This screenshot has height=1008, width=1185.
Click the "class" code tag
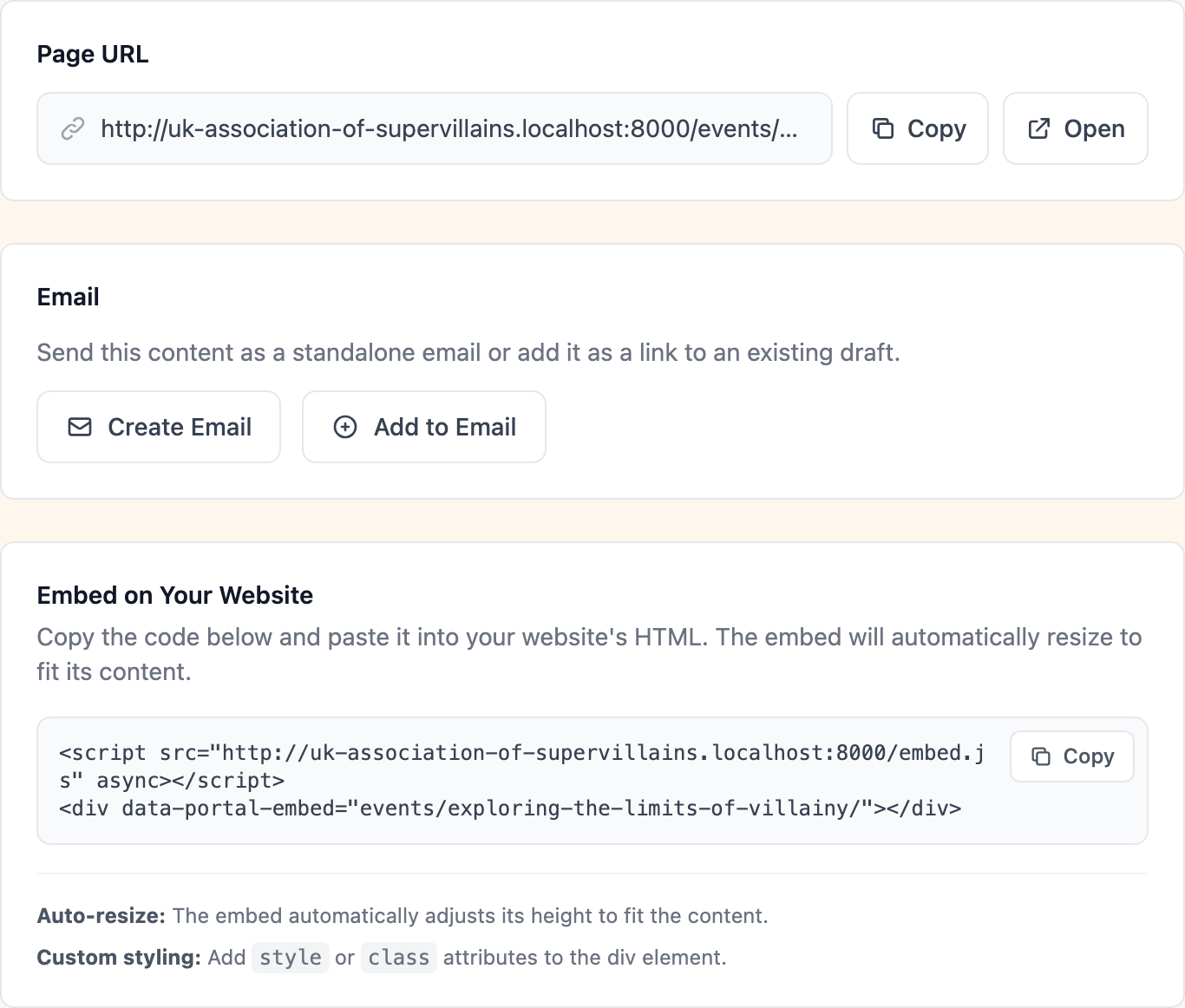tap(399, 958)
